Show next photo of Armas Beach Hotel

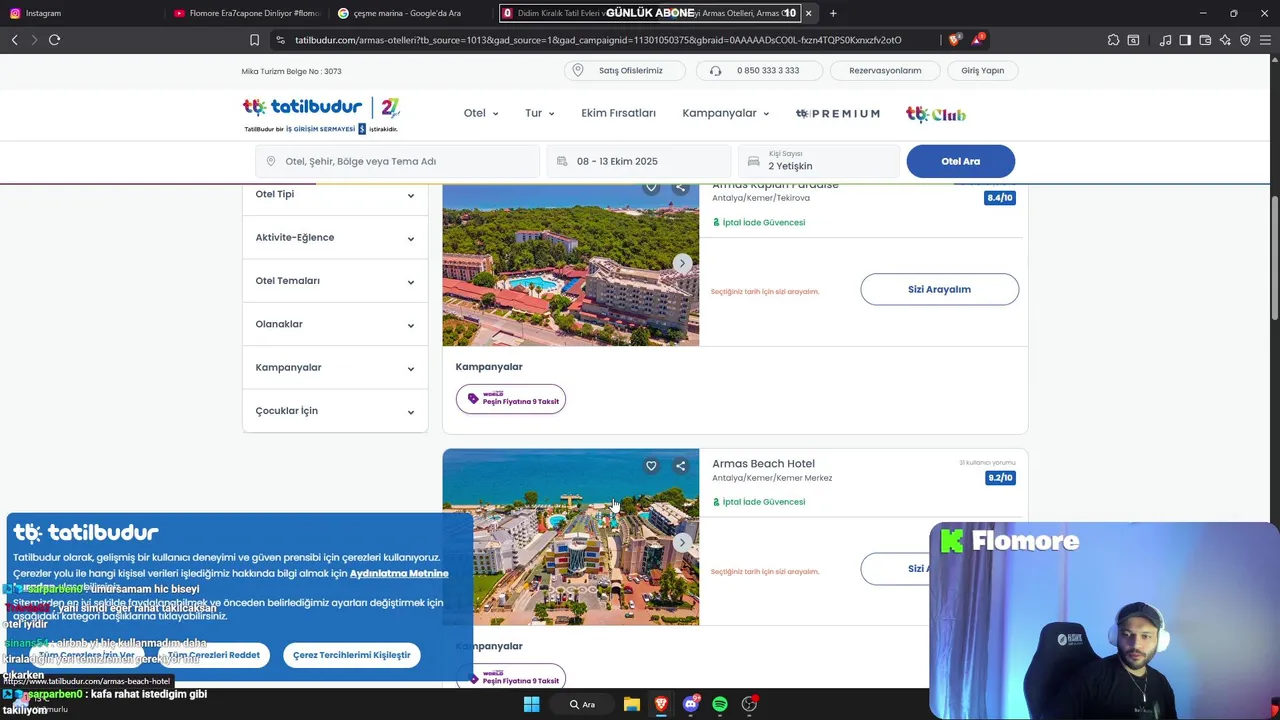click(682, 542)
